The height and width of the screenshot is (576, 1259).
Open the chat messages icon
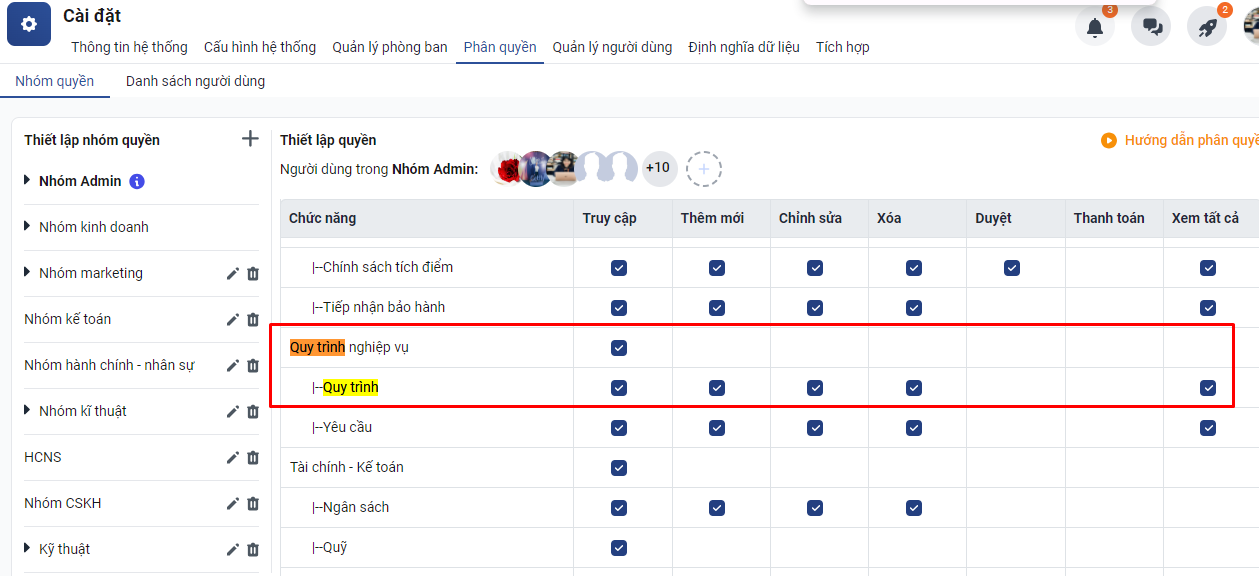pos(1151,27)
